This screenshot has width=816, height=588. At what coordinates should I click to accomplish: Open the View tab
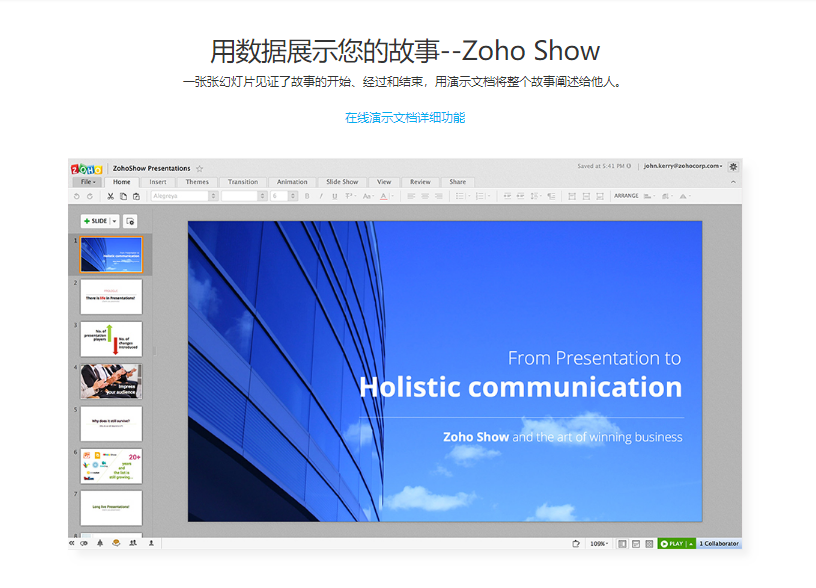pos(384,182)
